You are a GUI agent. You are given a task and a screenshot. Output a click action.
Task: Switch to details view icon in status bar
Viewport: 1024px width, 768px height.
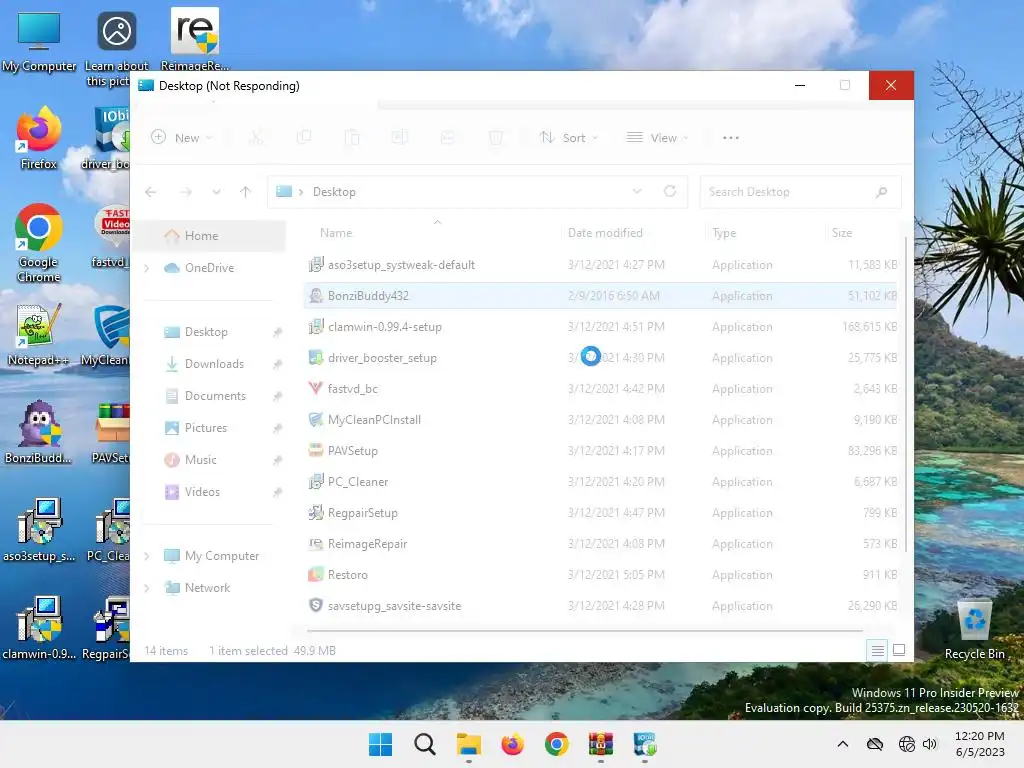(x=877, y=650)
